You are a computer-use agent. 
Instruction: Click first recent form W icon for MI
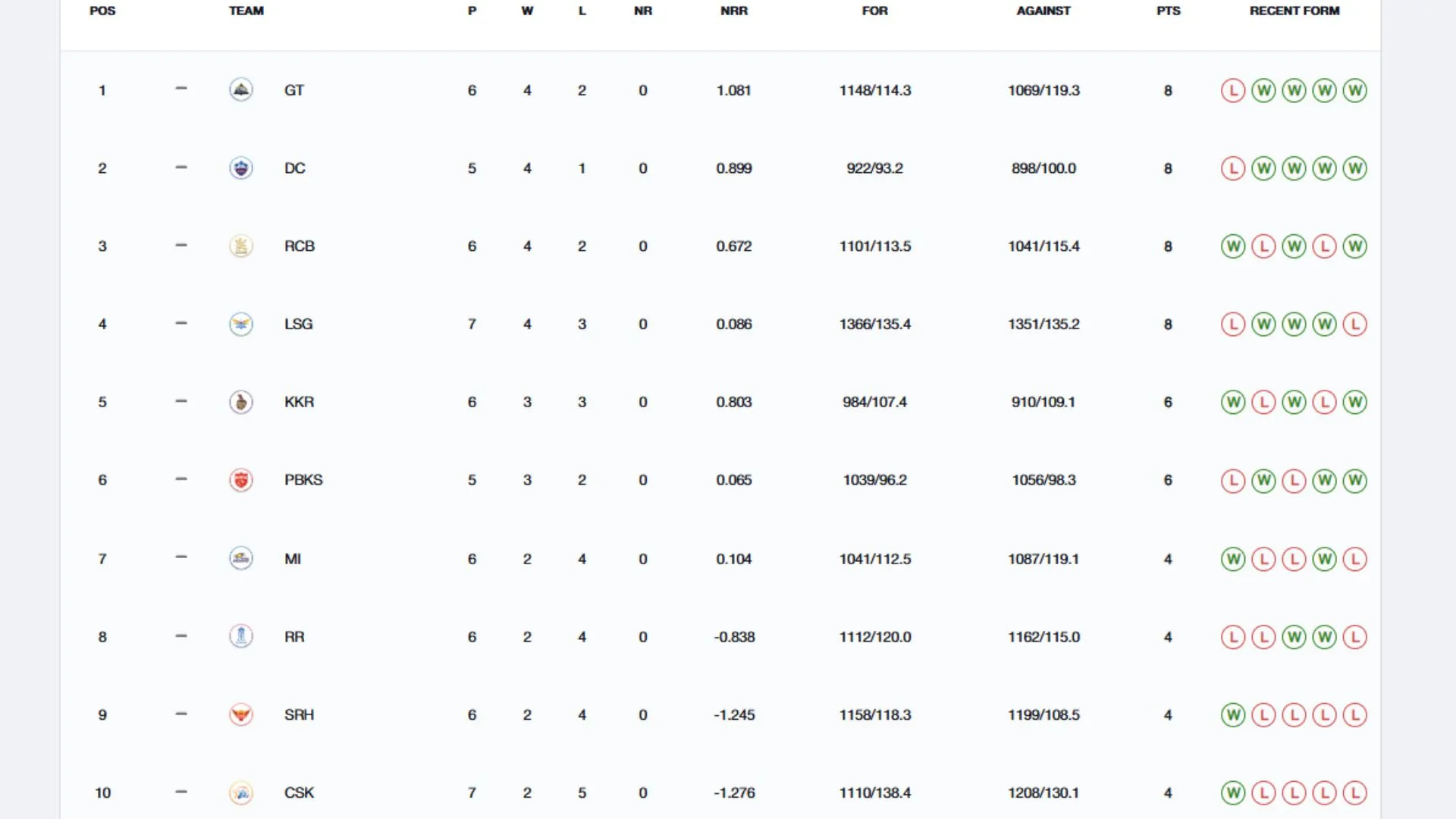[1233, 560]
